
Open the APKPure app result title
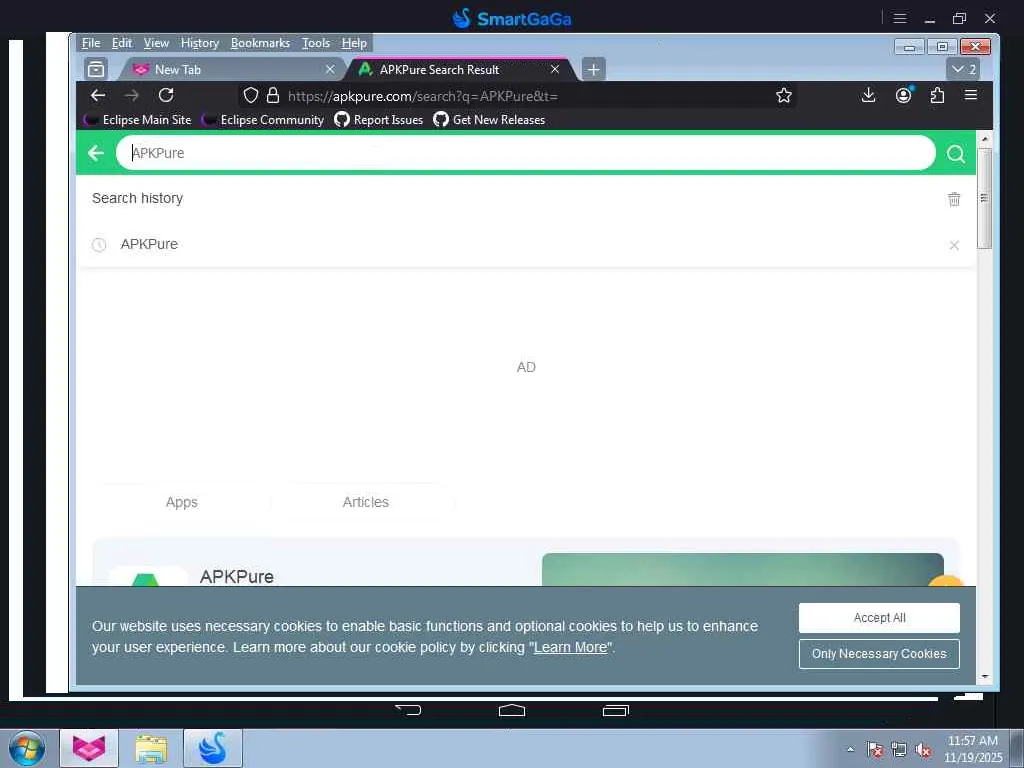coord(236,577)
